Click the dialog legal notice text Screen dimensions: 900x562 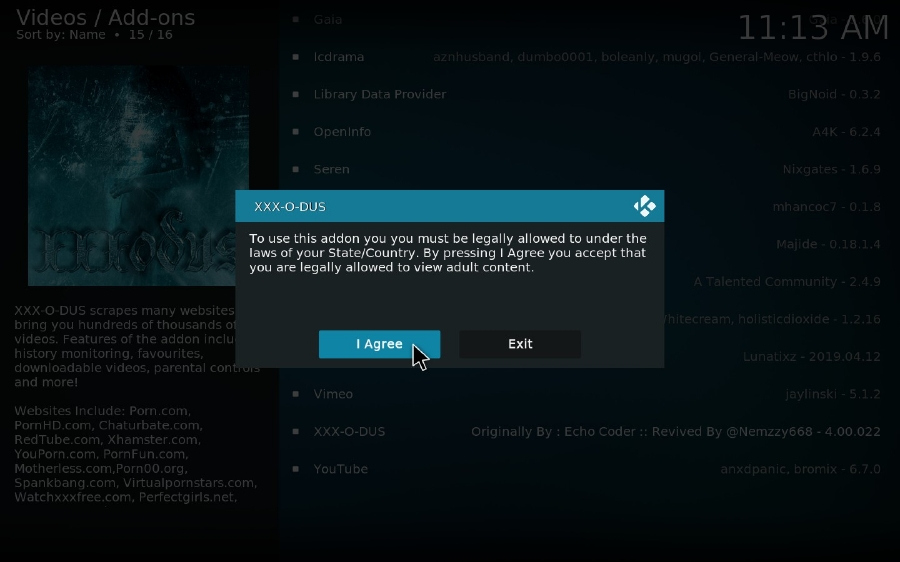(448, 253)
